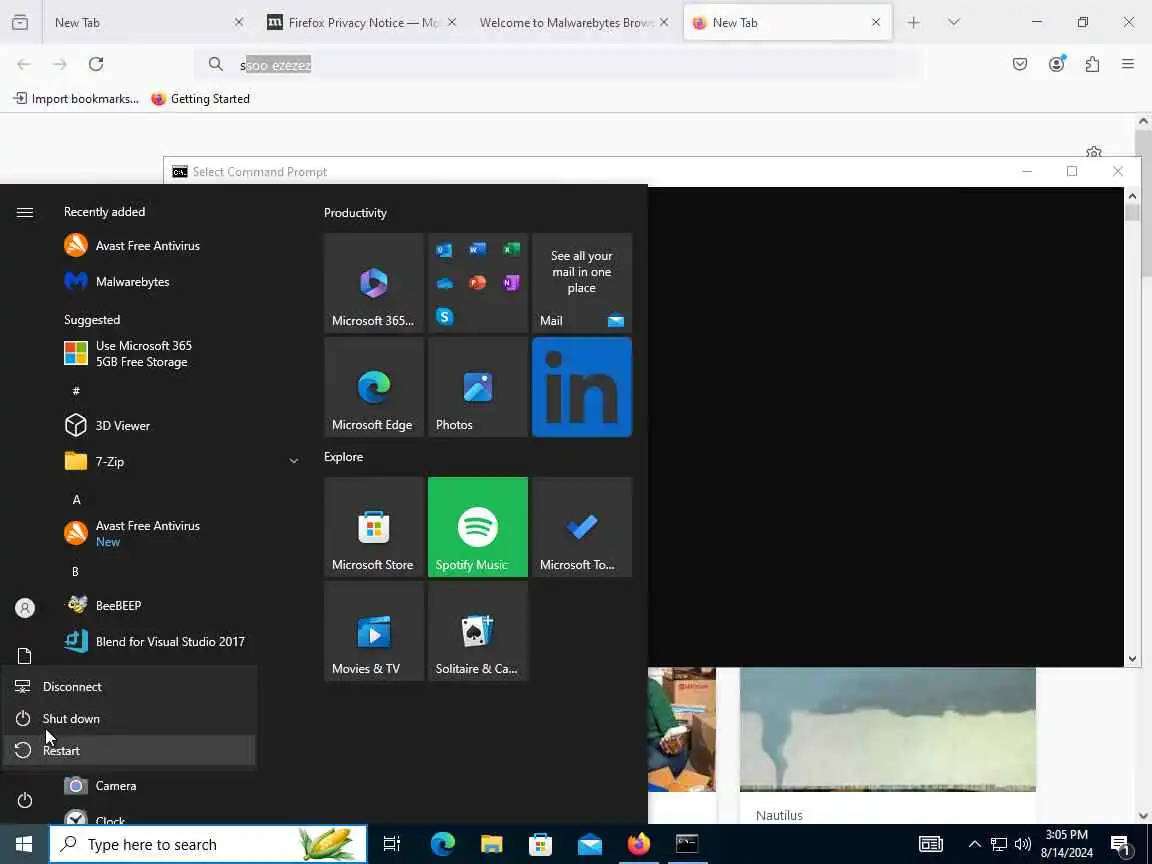Click Import bookmarks in bookmarks toolbar

pos(76,98)
